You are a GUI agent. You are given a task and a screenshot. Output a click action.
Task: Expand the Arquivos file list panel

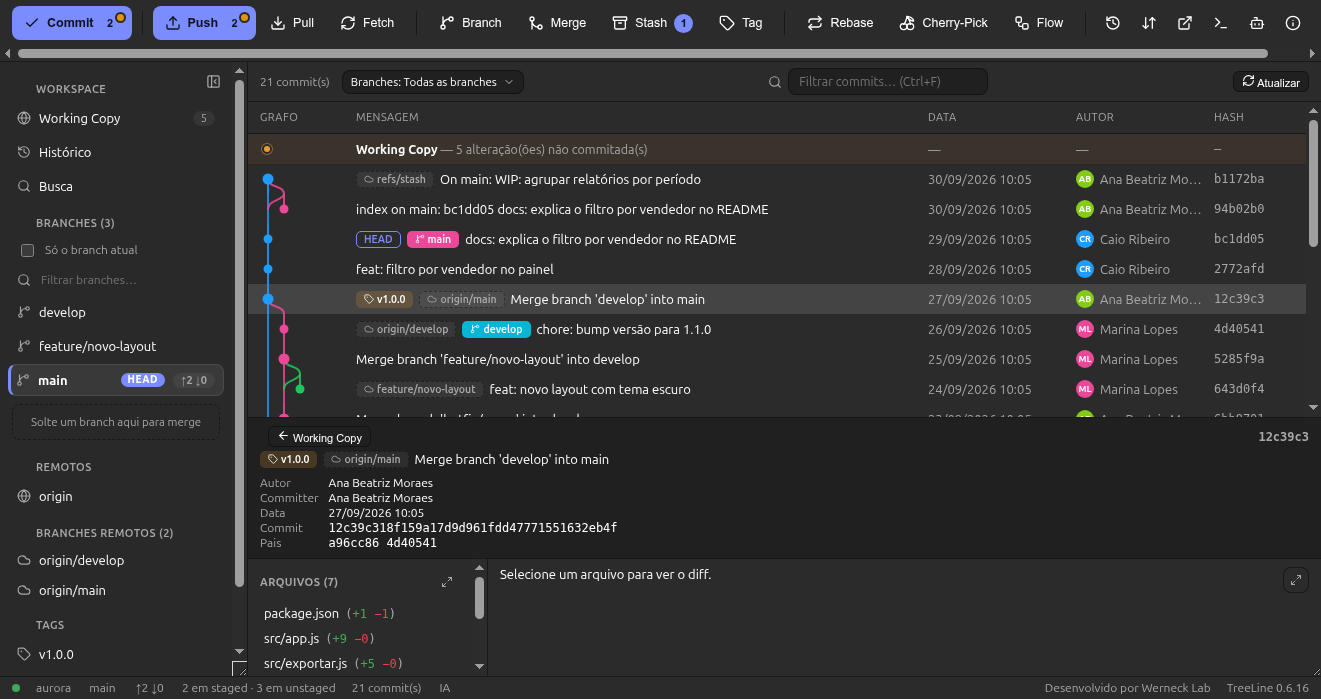point(447,582)
